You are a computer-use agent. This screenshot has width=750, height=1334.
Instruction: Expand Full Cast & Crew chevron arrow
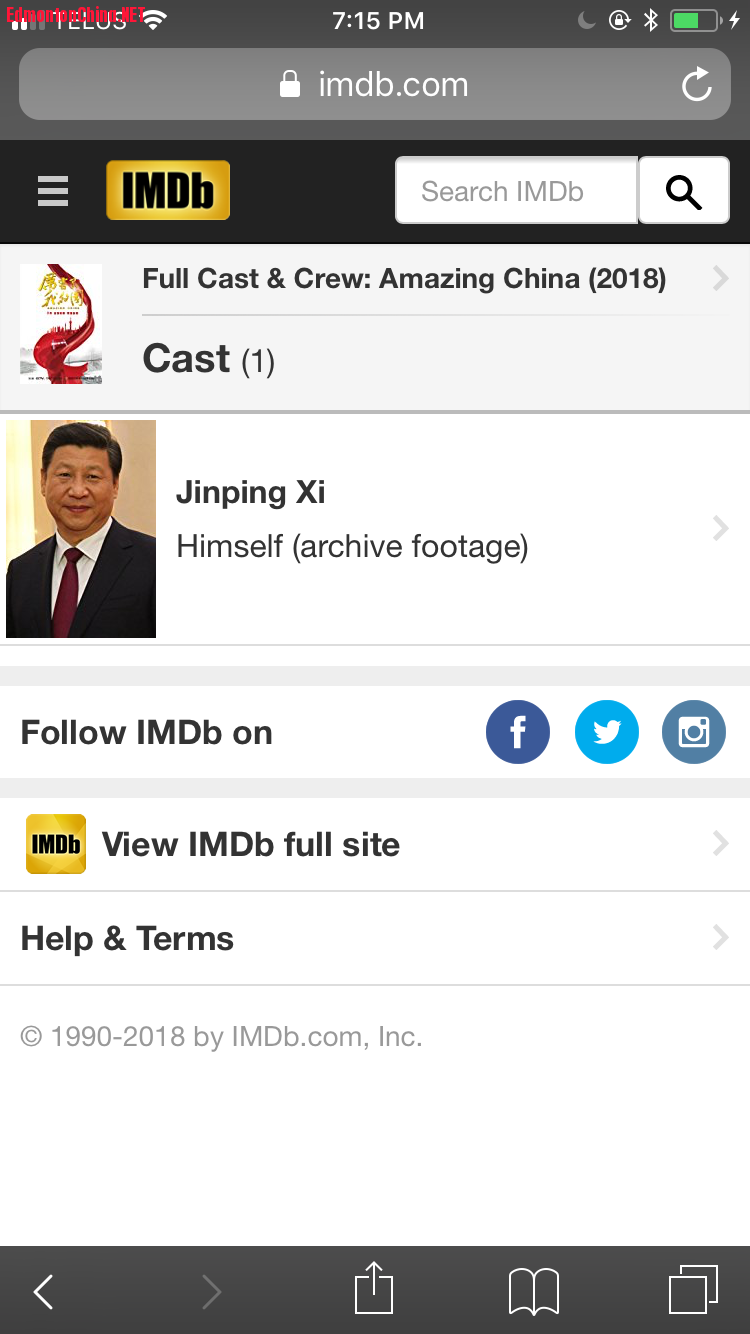(x=720, y=278)
